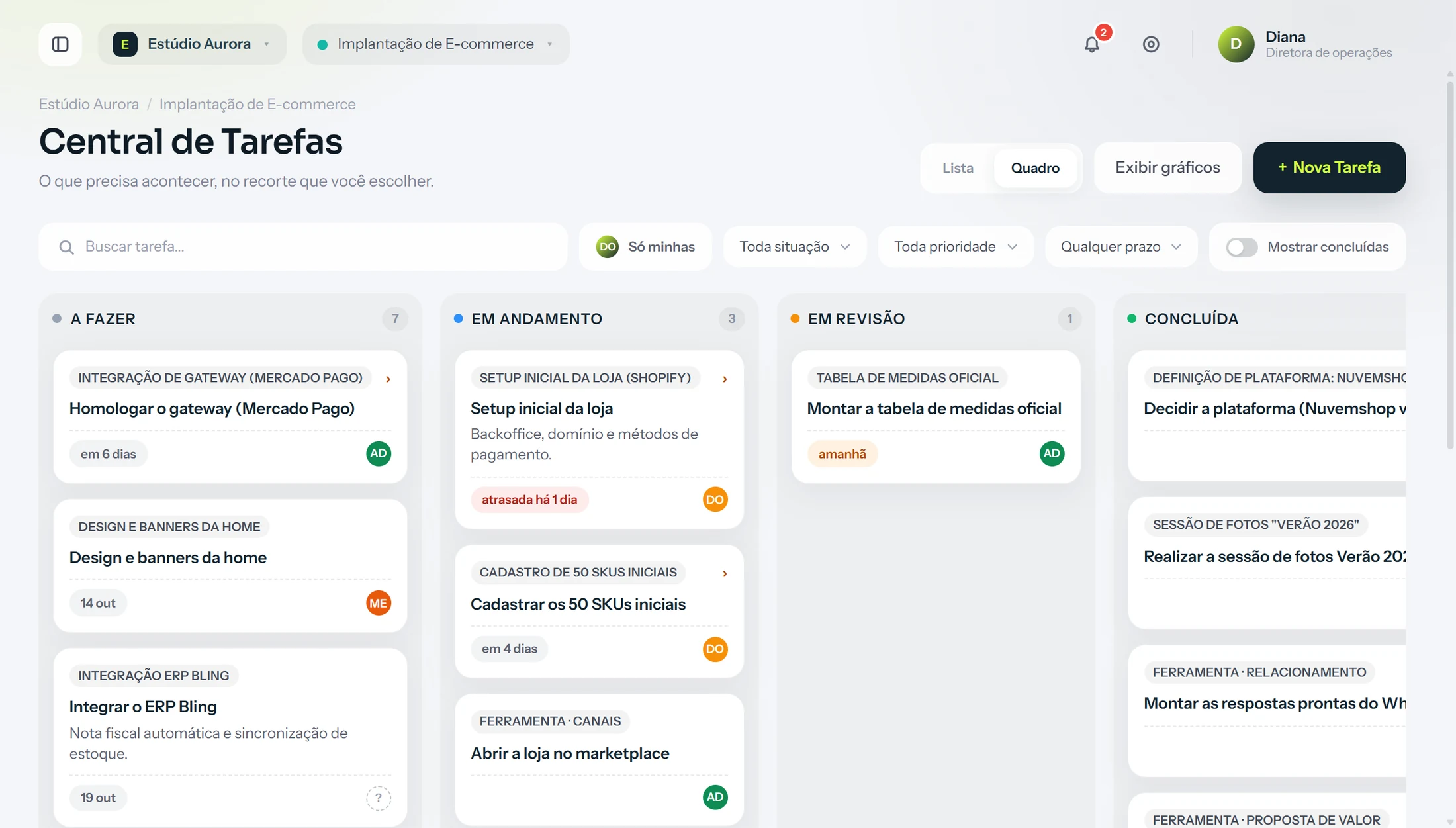Click the page vertical scrollbar
The height and width of the screenshot is (828, 1456).
tap(1450, 265)
